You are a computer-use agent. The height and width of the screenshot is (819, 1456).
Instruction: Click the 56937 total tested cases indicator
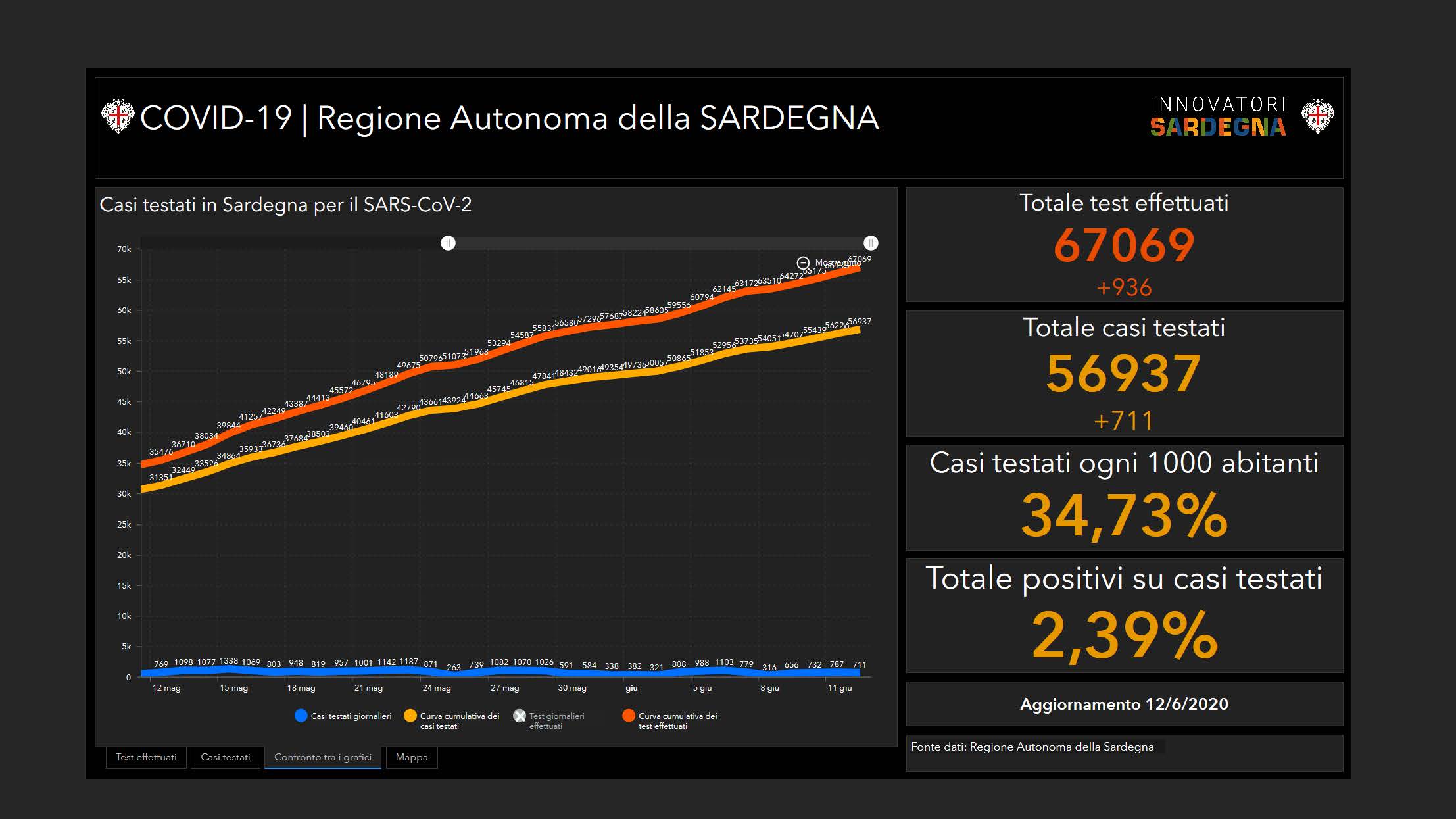click(x=1124, y=374)
